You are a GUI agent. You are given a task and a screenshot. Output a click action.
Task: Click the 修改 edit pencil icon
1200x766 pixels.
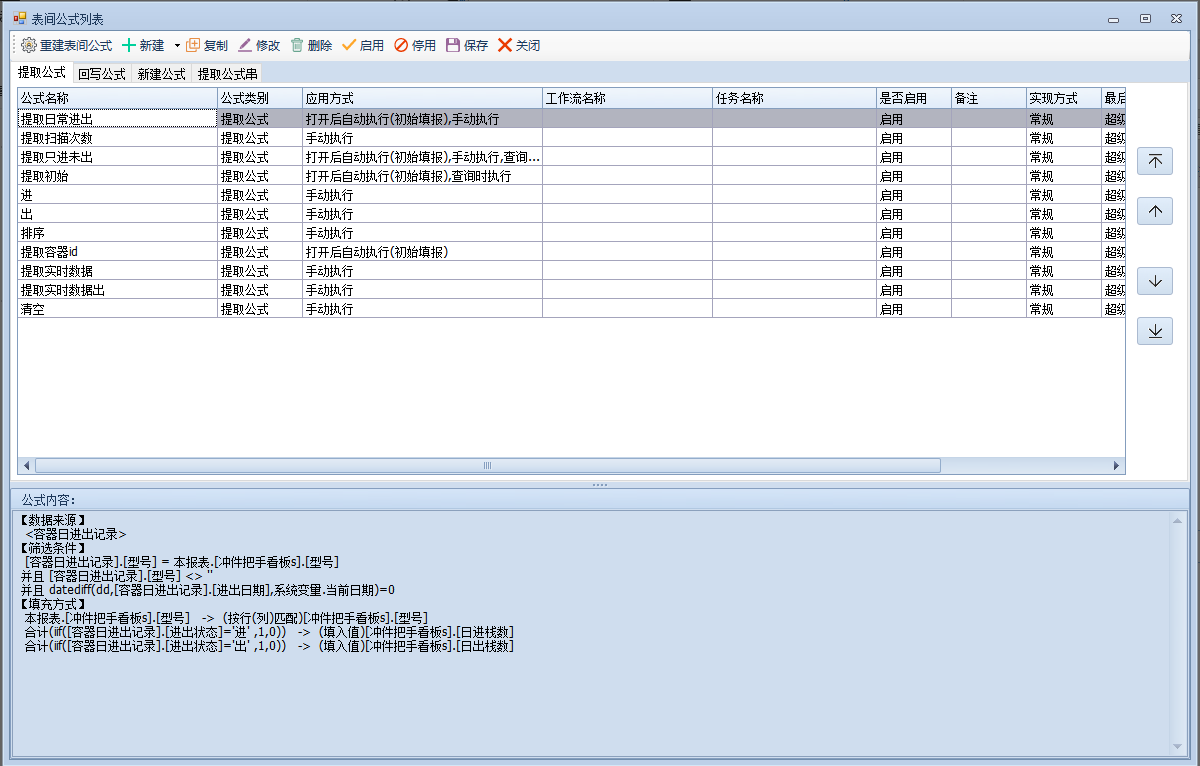point(245,45)
